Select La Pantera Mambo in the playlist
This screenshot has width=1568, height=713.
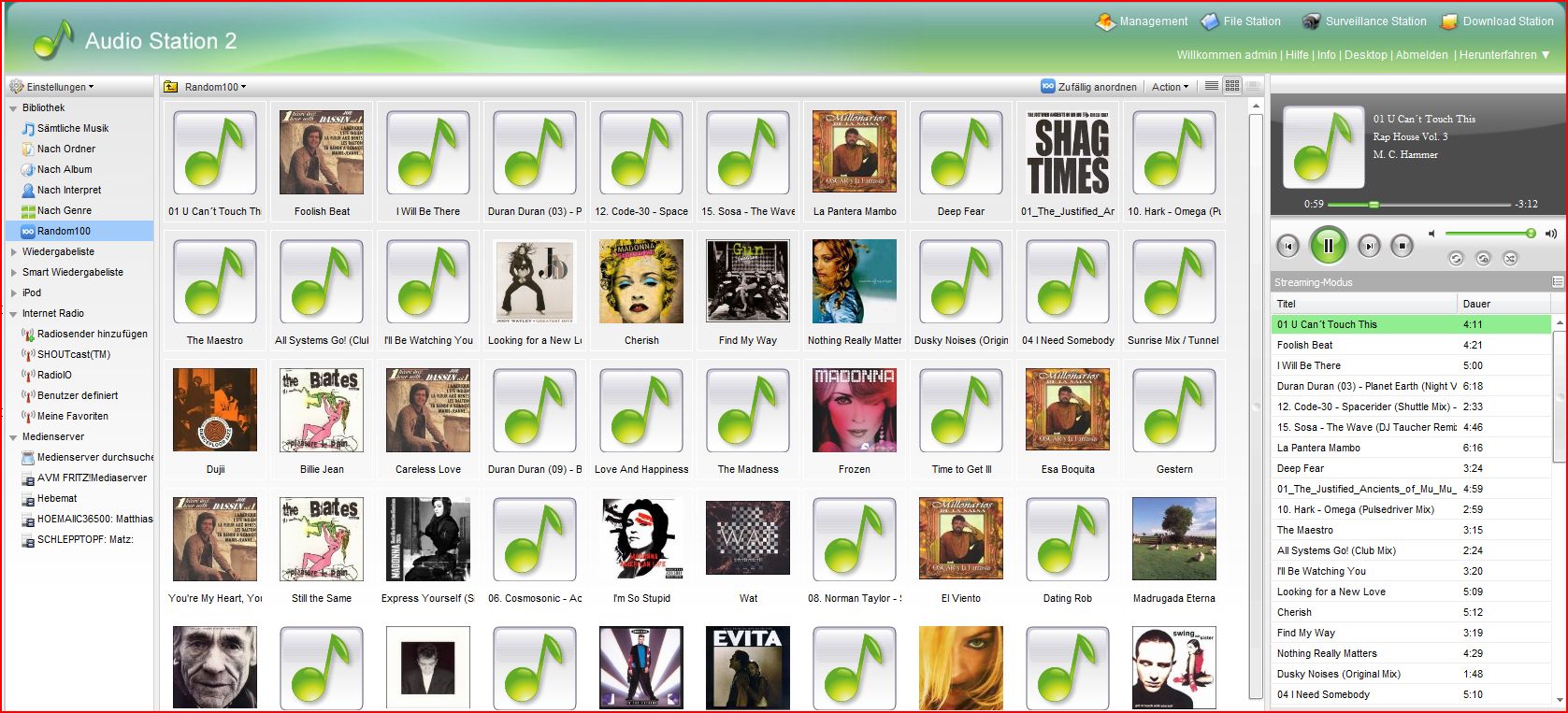pos(1411,448)
